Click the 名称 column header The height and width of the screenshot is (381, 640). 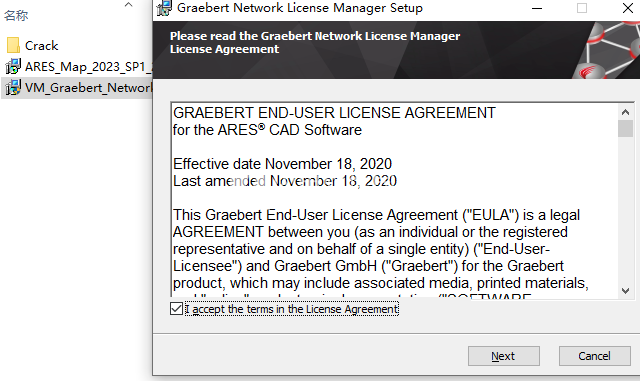16,16
